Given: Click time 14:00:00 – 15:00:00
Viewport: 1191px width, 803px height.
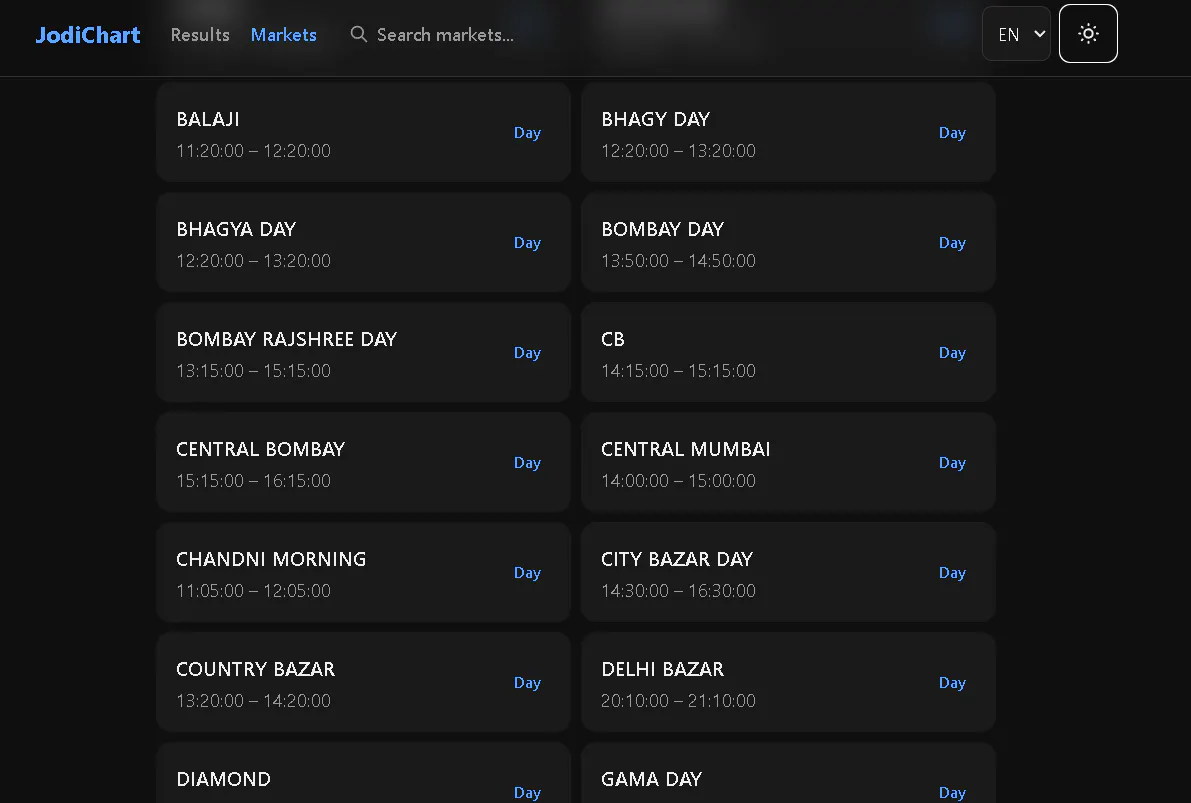Looking at the screenshot, I should [678, 481].
